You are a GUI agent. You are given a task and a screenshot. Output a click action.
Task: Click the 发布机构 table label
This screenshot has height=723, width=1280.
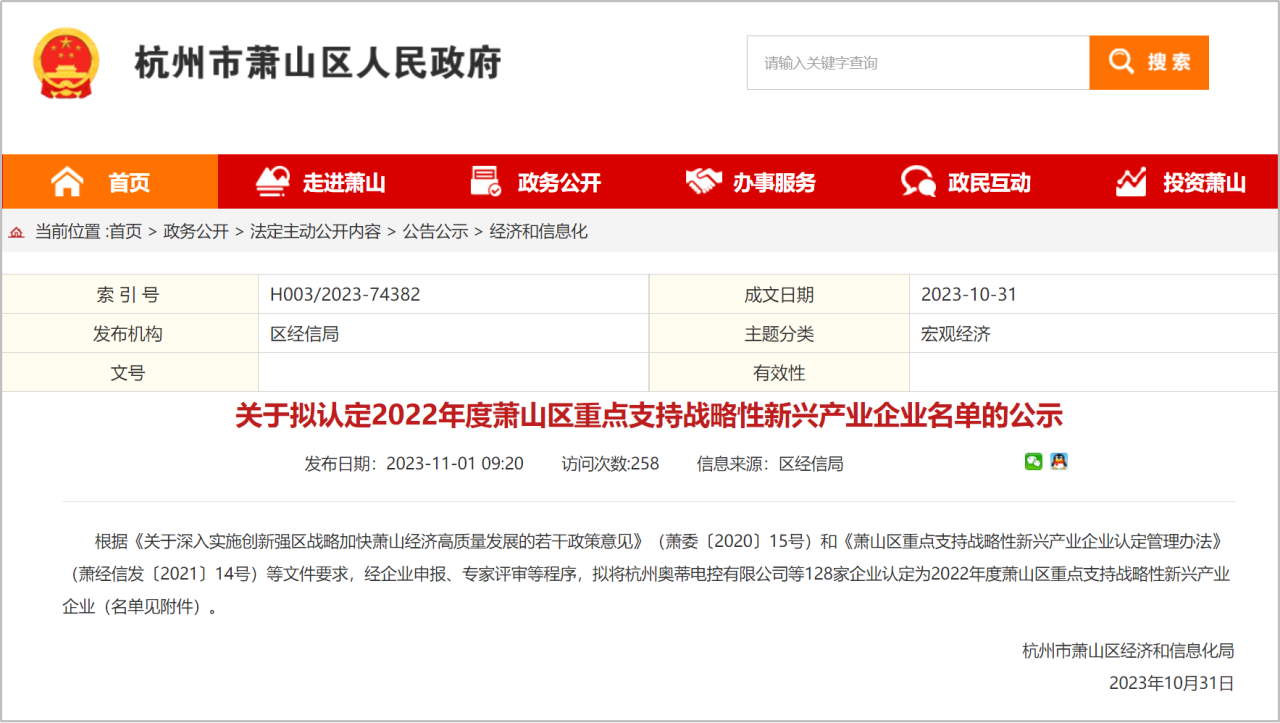128,334
